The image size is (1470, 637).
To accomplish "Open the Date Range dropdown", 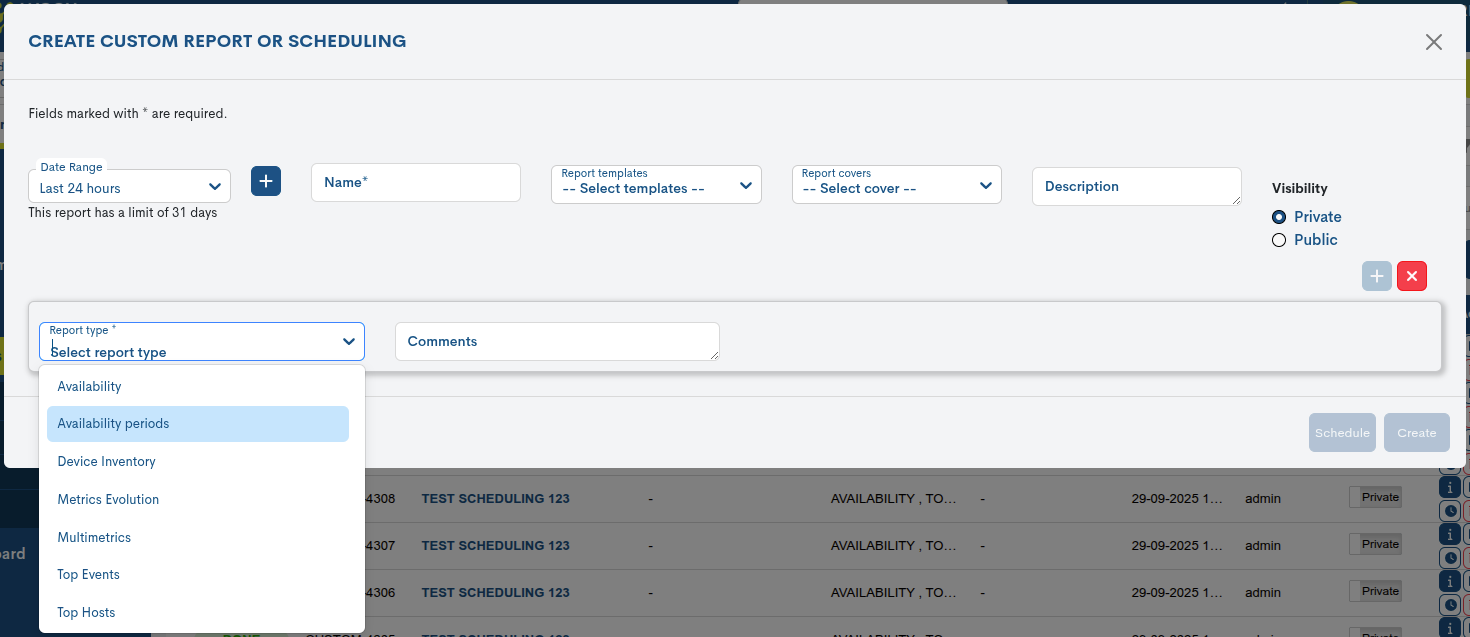I will [x=129, y=186].
